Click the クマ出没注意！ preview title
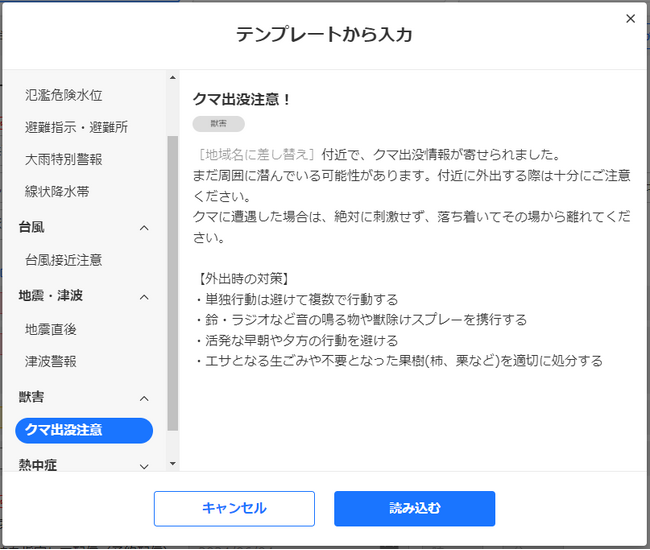The image size is (650, 550). pos(242,99)
